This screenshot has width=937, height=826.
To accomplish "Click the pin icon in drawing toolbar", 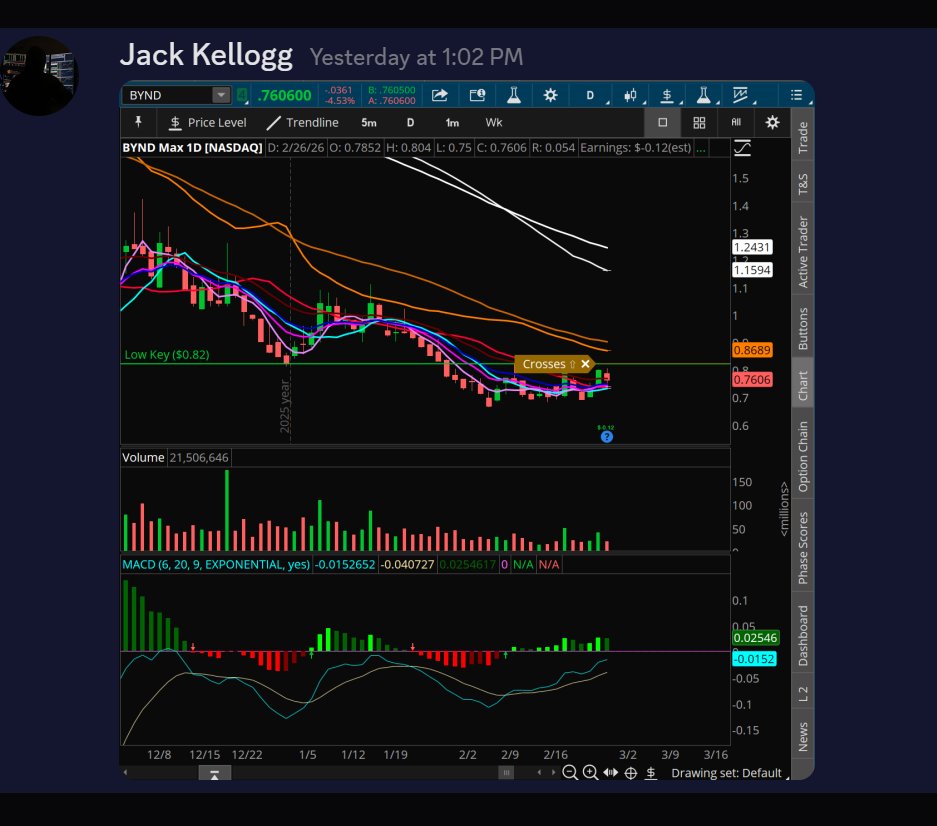I will coord(138,122).
